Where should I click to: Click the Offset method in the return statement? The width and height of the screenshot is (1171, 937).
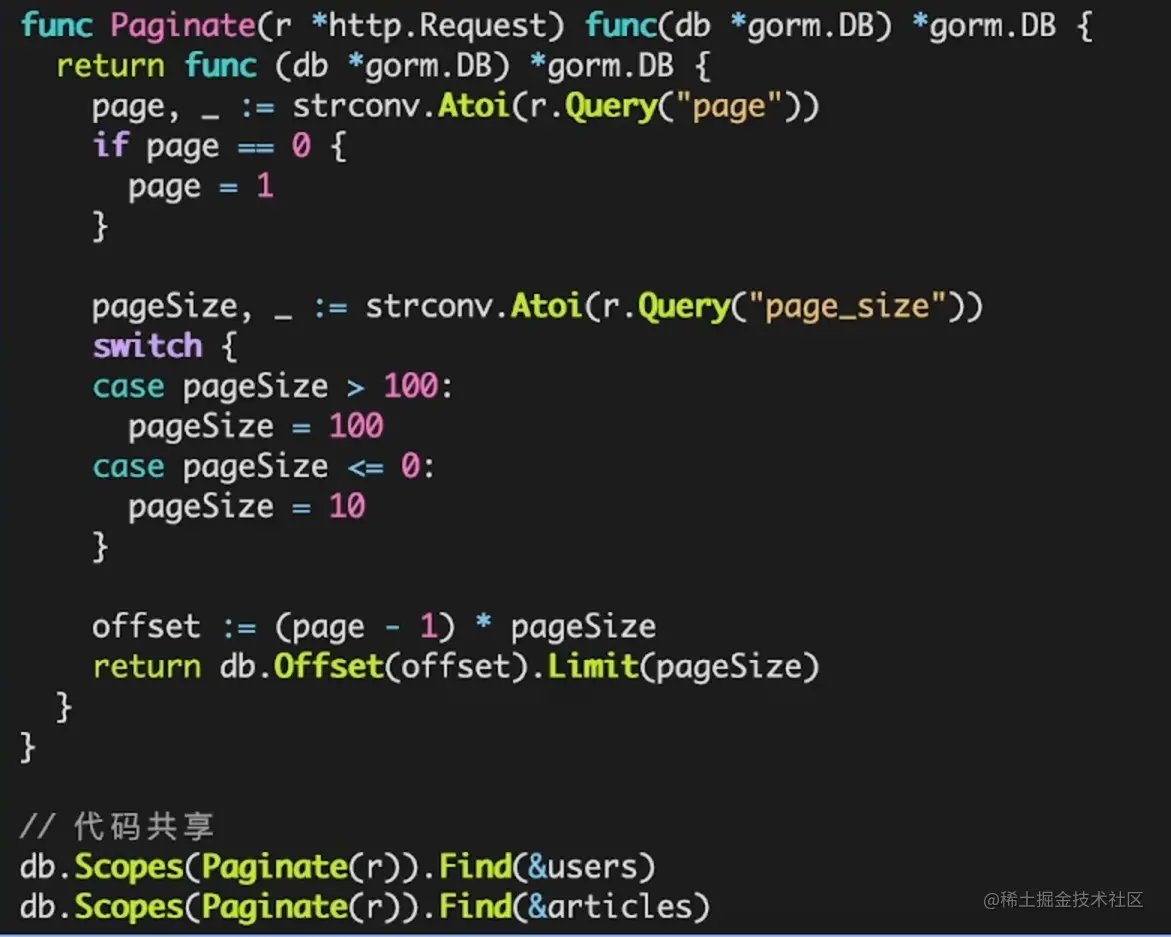[x=329, y=667]
